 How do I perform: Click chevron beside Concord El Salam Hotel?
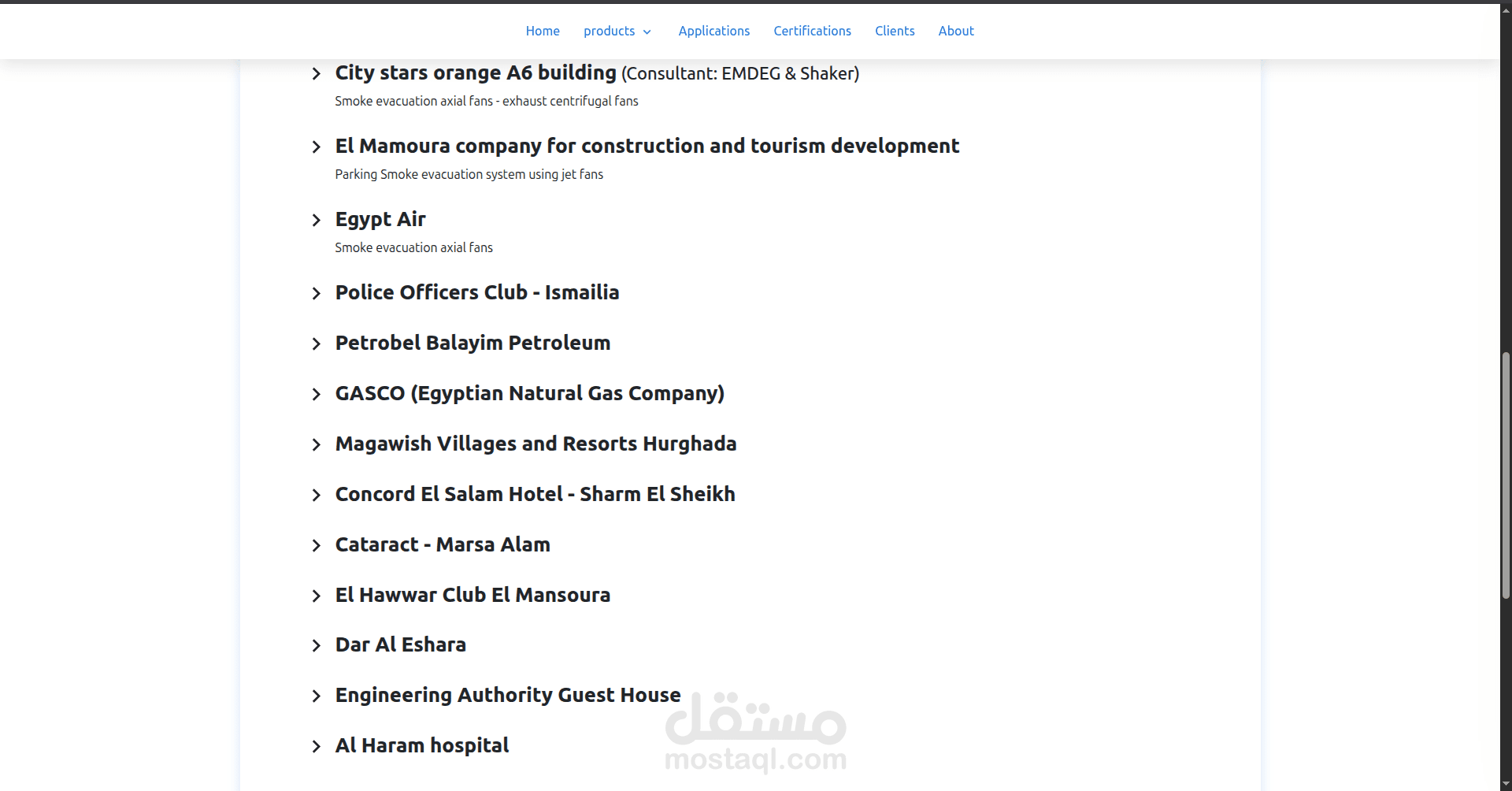click(x=316, y=496)
